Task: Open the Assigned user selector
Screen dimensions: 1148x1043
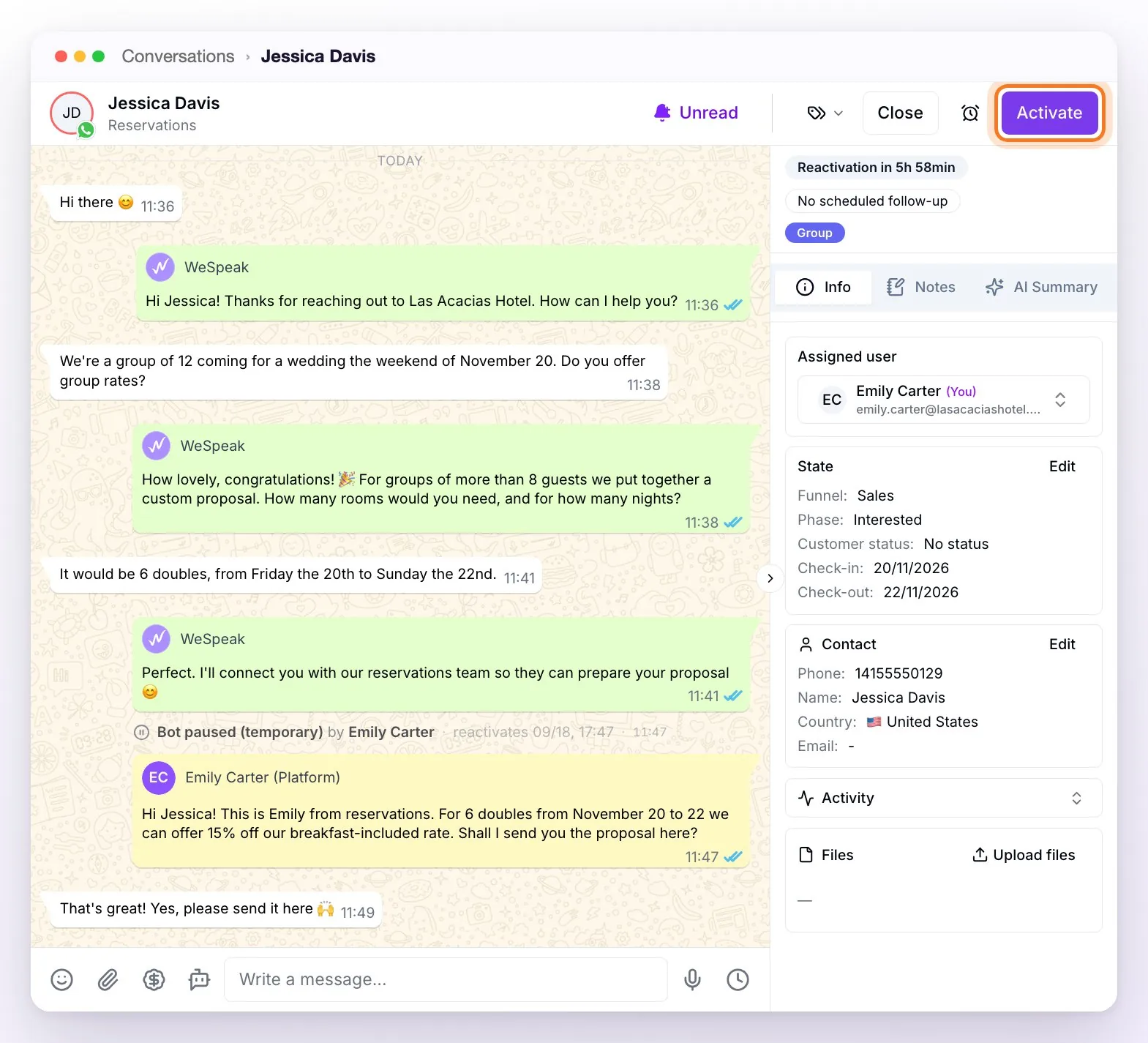Action: [943, 400]
